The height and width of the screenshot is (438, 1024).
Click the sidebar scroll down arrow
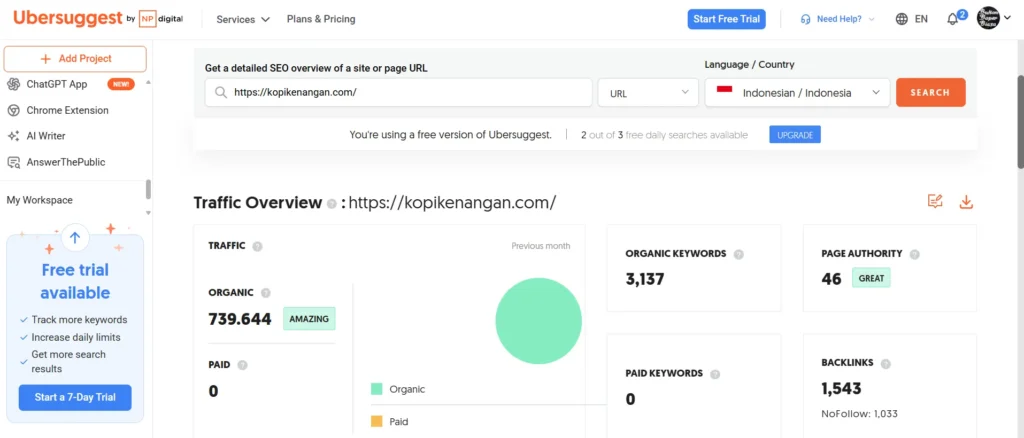coord(148,213)
